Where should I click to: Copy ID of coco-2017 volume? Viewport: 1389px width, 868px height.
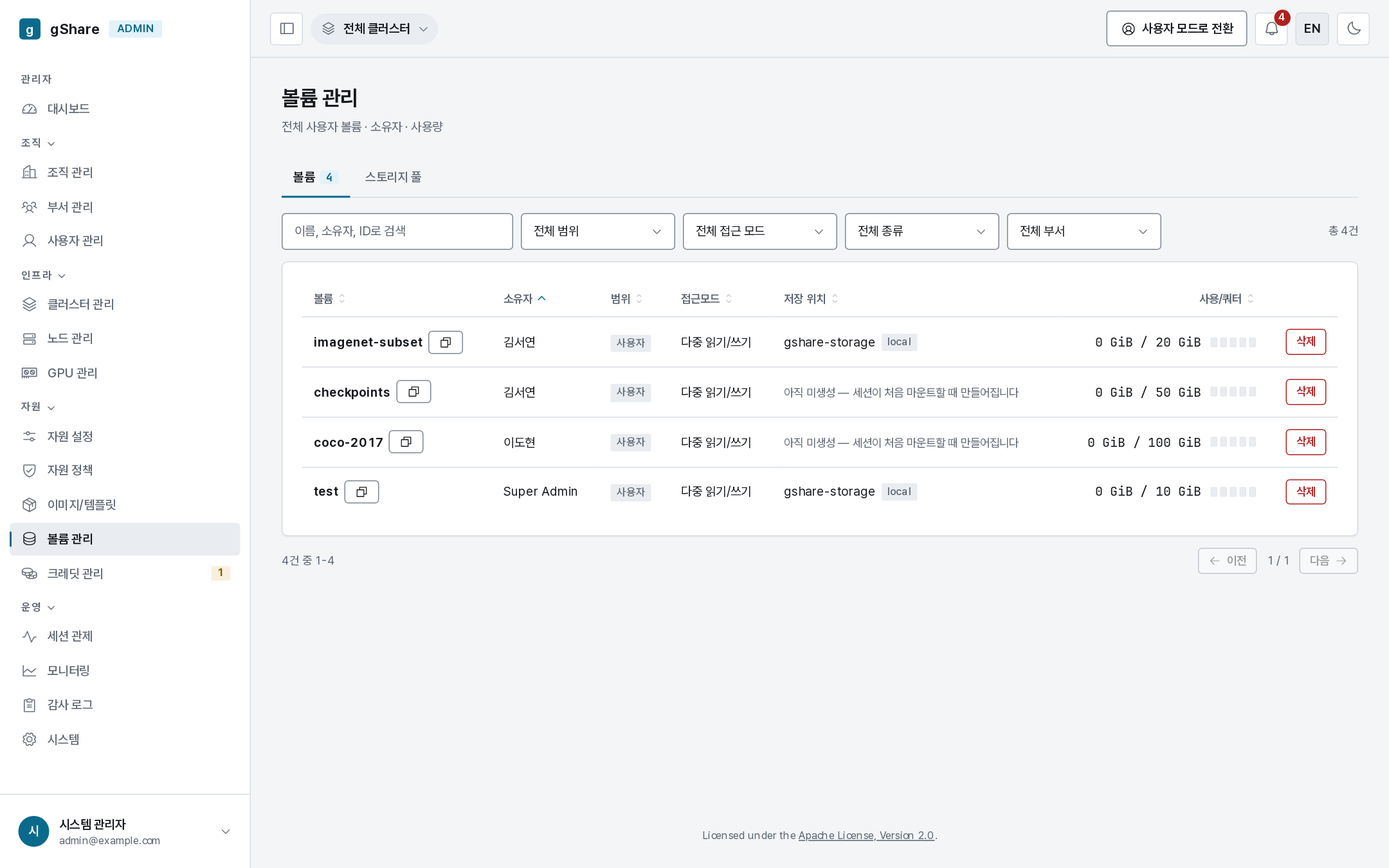[x=406, y=442]
